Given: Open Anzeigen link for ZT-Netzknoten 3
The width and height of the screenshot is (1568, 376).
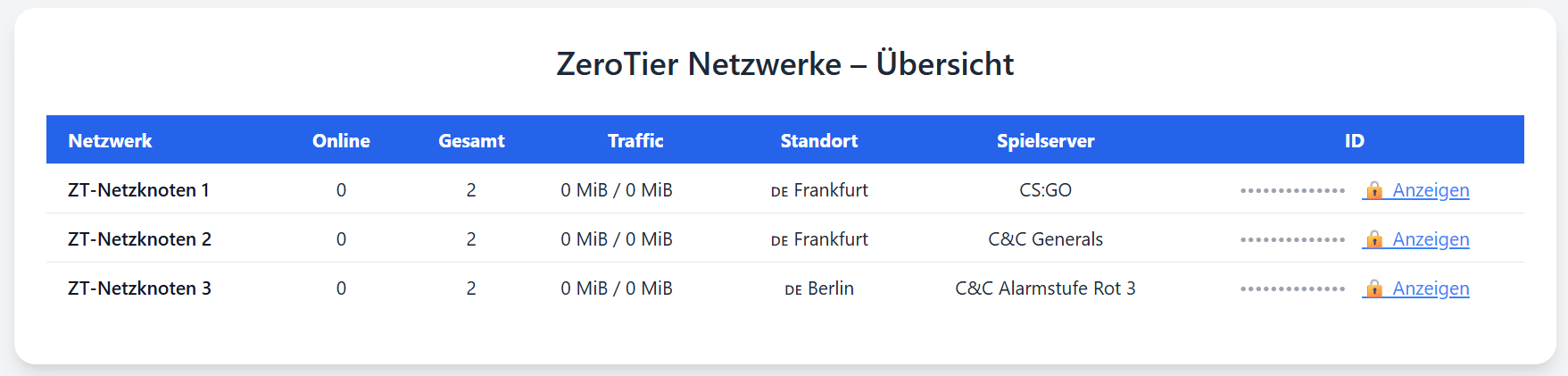Looking at the screenshot, I should 1431,288.
